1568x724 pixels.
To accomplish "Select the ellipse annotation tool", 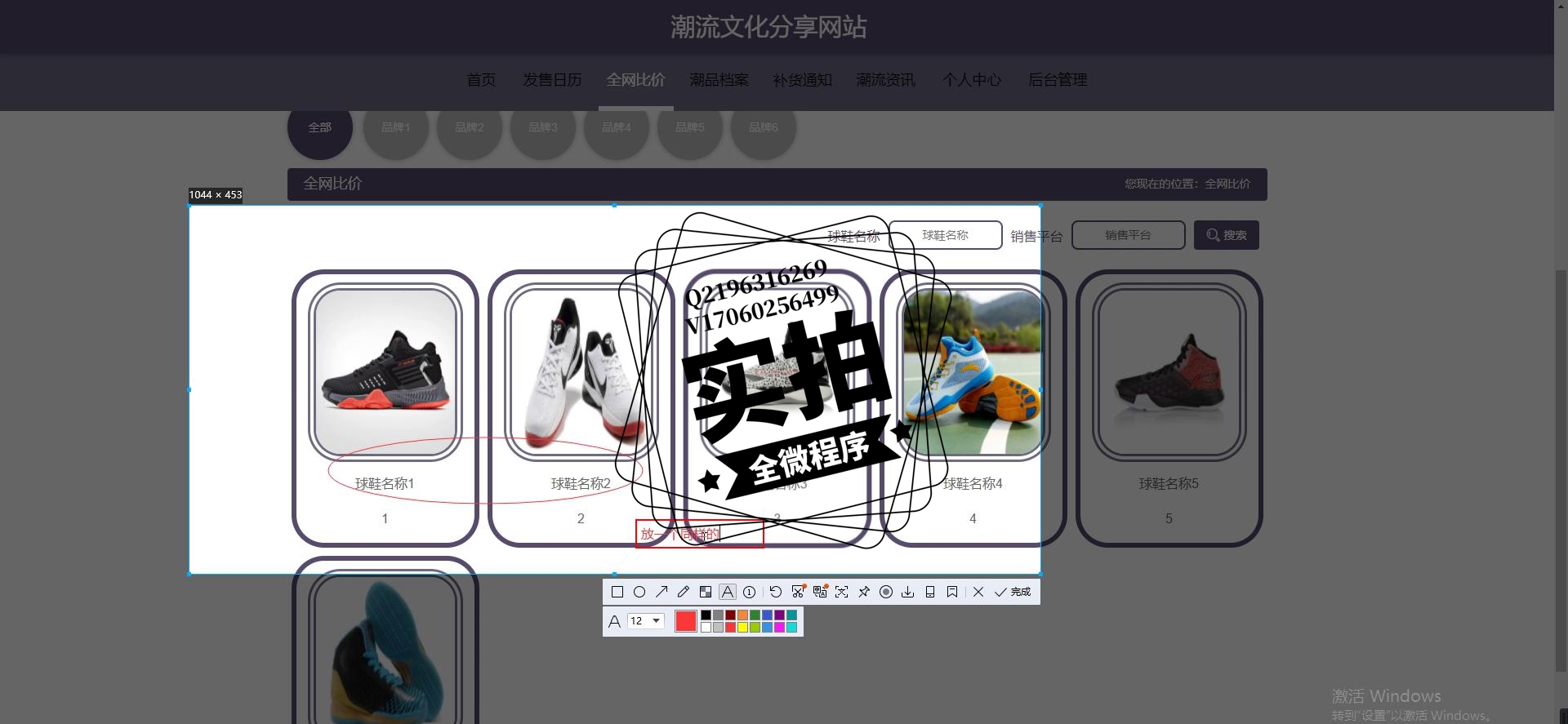I will click(x=639, y=592).
